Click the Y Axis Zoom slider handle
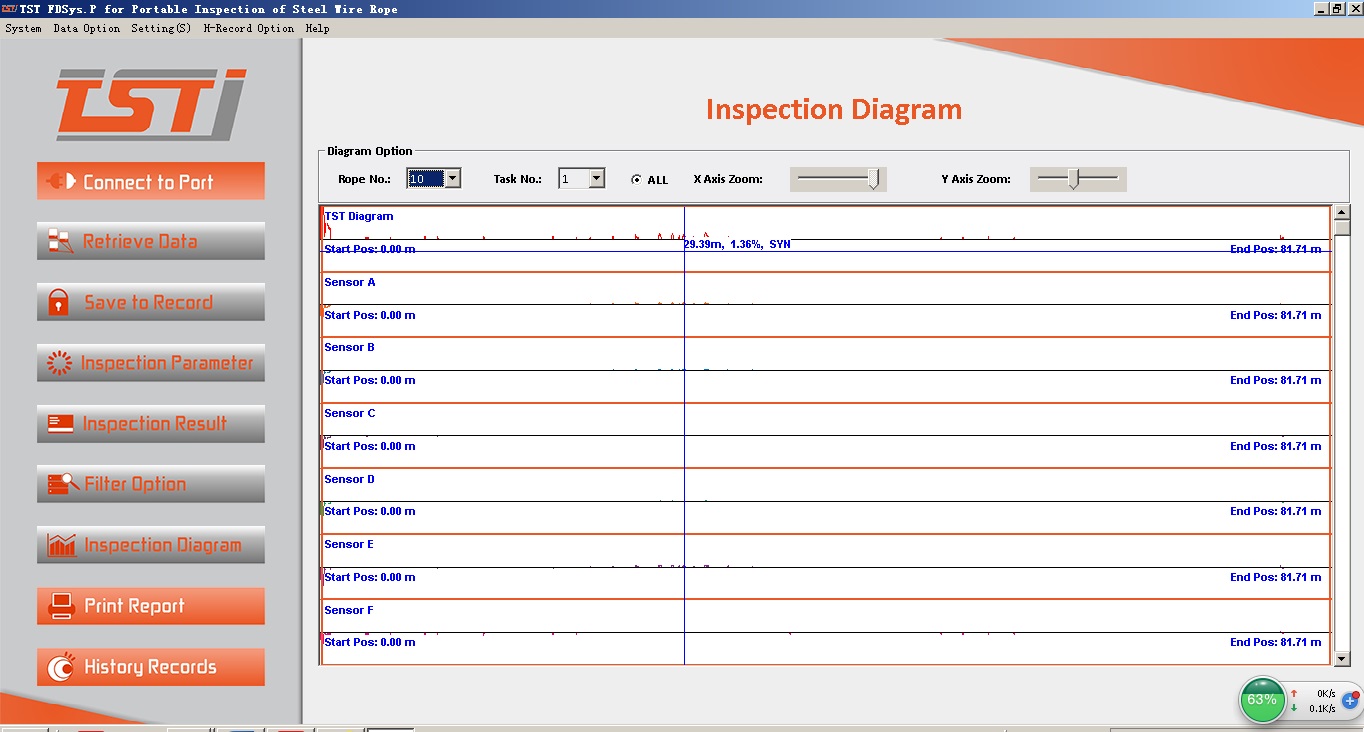1364x732 pixels. [x=1074, y=179]
